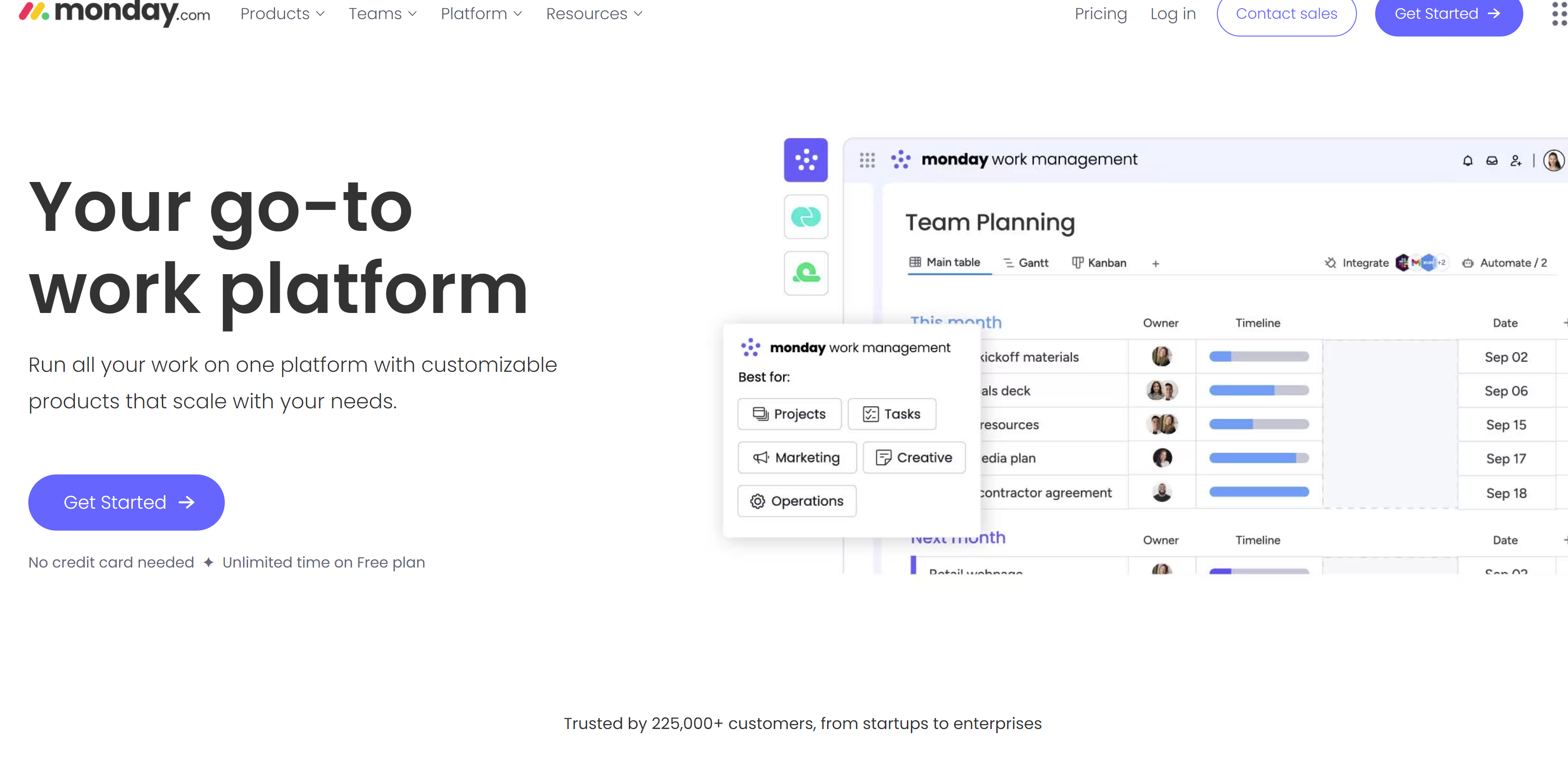Image resolution: width=1568 pixels, height=766 pixels.
Task: Expand the Platform menu
Action: pyautogui.click(x=481, y=13)
